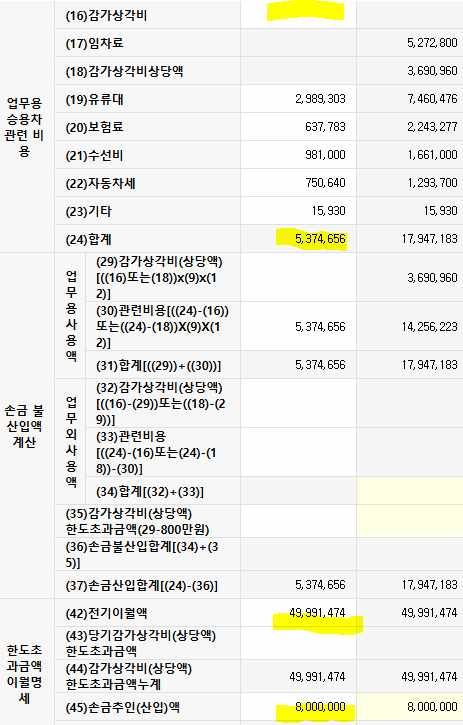Select the 업무용 승용차 관련 비용 section header
463x725 pixels.
(24, 127)
